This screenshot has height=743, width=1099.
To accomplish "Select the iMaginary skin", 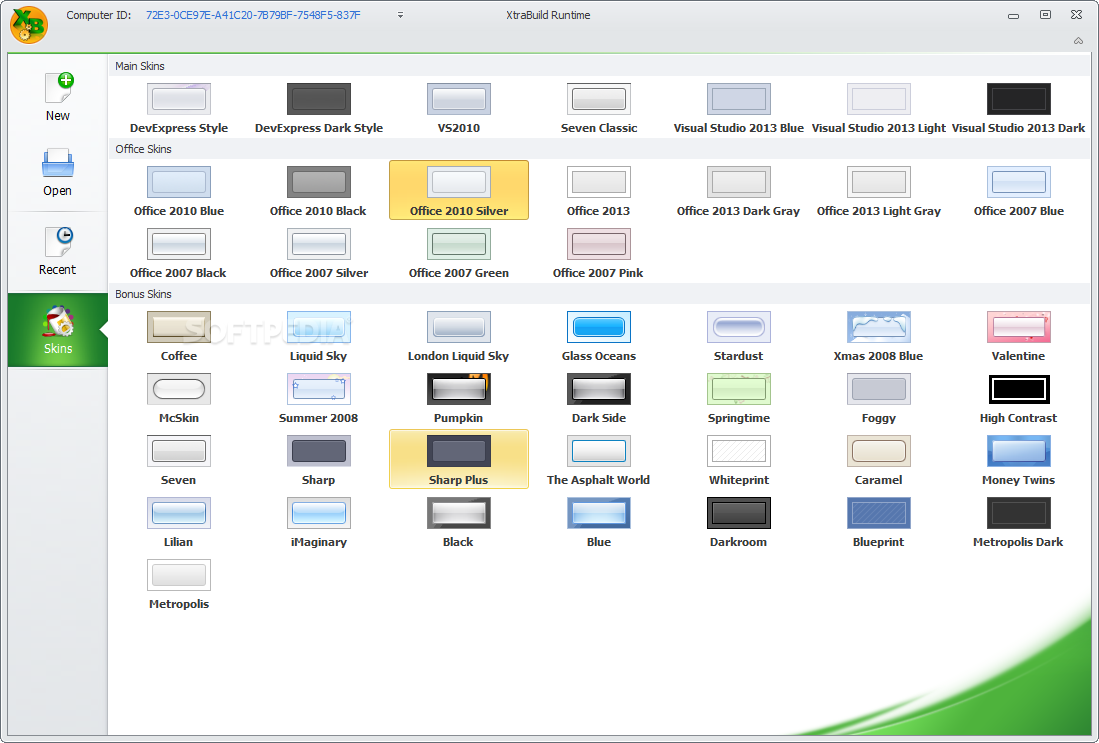I will [319, 522].
